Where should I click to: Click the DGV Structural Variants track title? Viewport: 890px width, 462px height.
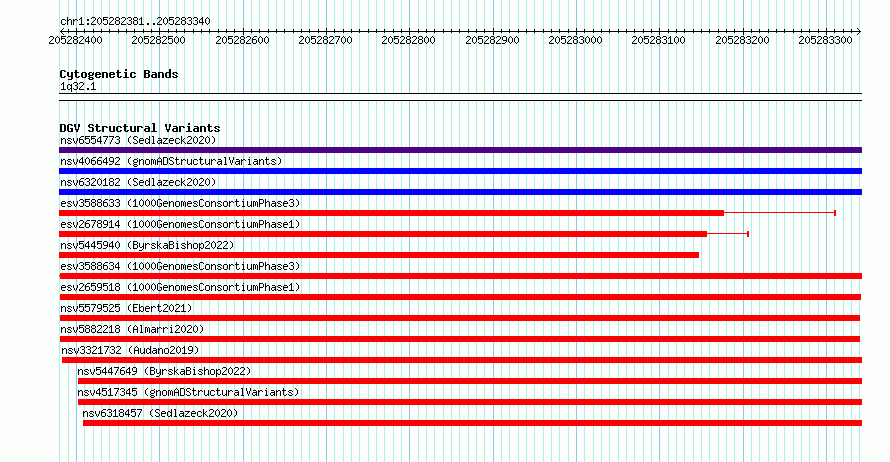pos(140,128)
